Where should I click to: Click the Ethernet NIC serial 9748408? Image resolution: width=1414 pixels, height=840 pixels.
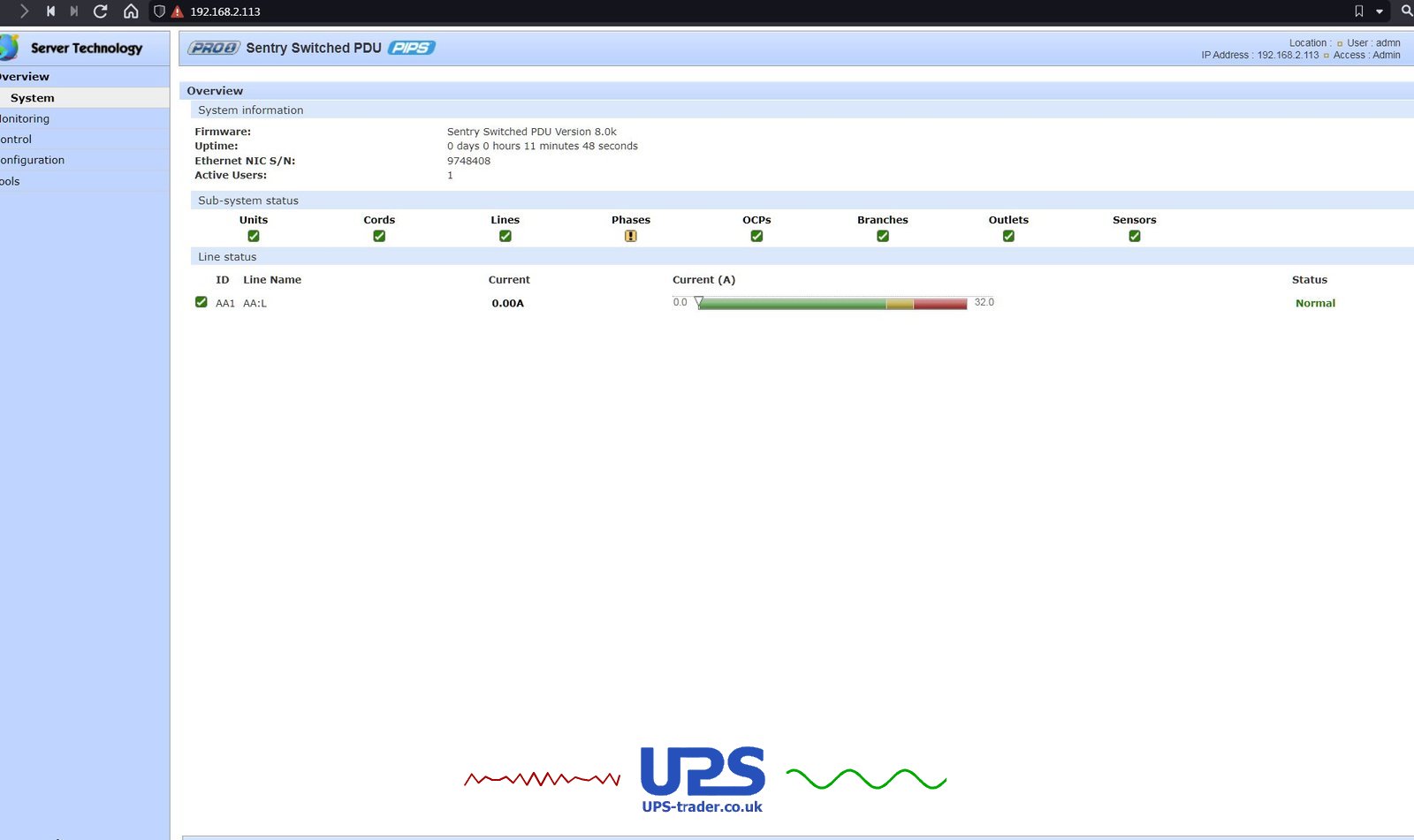coord(468,161)
